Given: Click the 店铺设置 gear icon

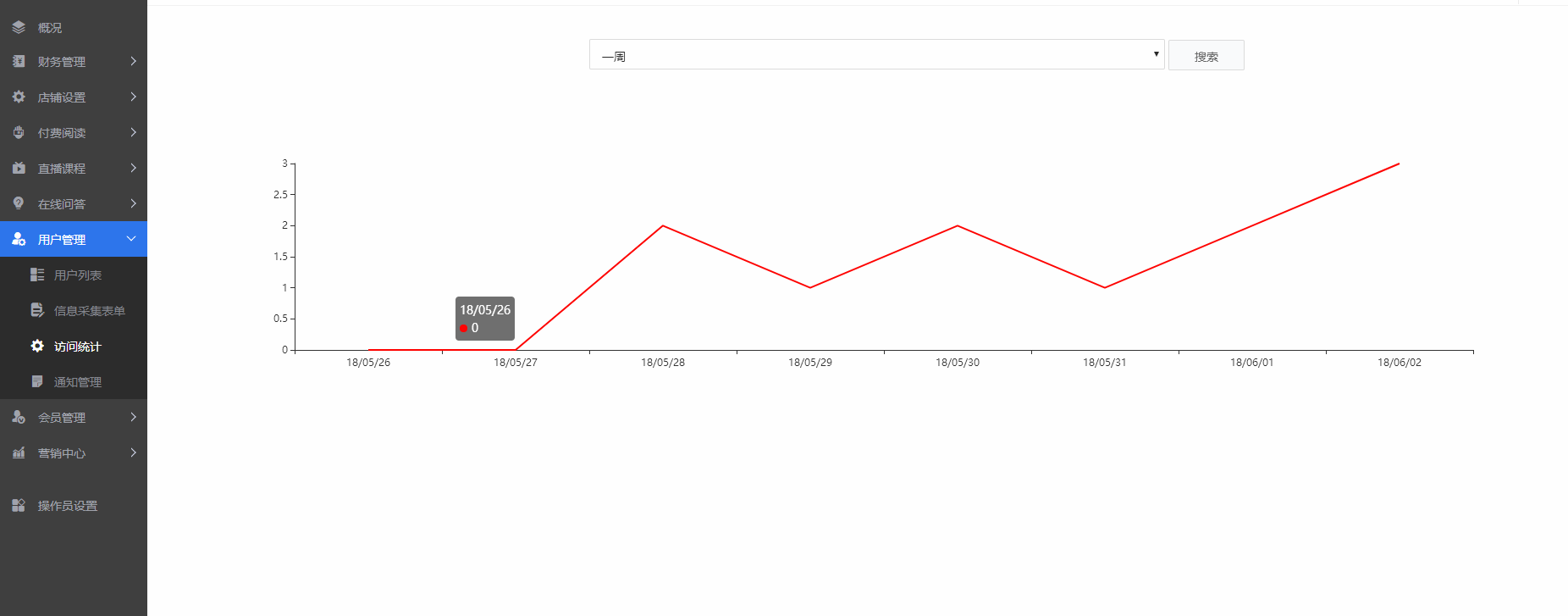Looking at the screenshot, I should tap(19, 97).
